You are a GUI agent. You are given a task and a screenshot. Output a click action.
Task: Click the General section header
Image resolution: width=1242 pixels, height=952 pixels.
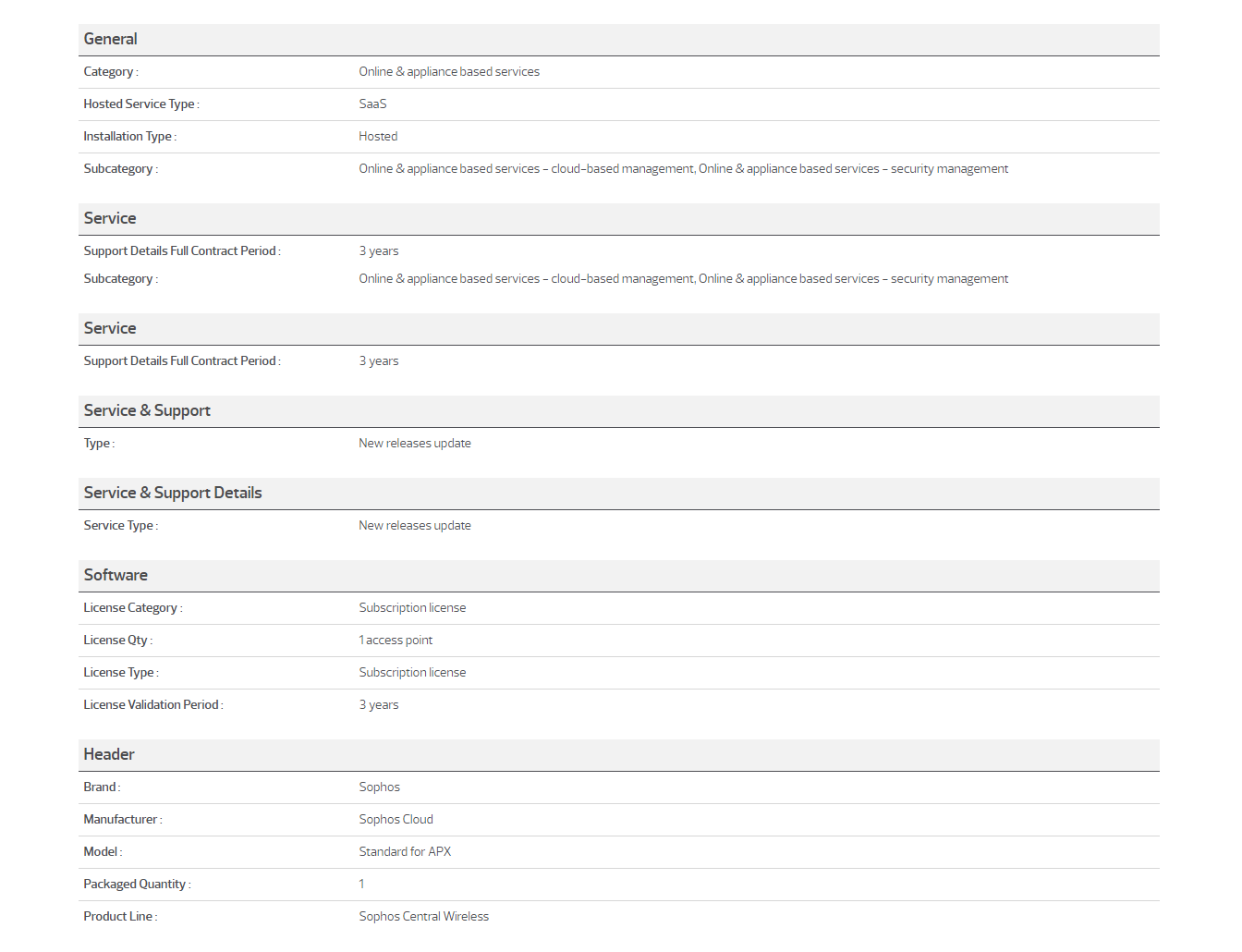pos(110,39)
